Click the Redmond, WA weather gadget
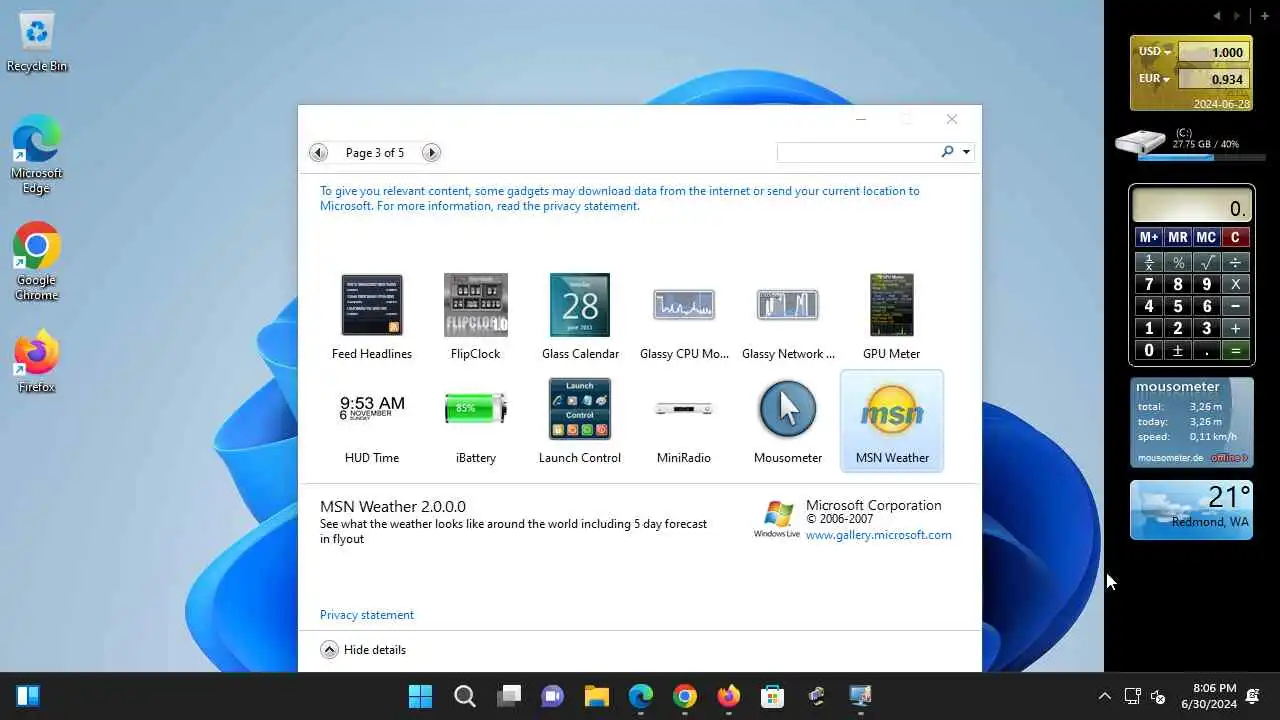The image size is (1280, 720). tap(1191, 510)
